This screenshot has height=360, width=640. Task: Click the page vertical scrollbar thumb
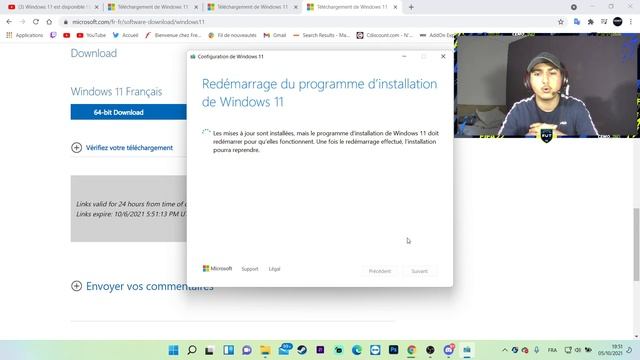[x=636, y=244]
